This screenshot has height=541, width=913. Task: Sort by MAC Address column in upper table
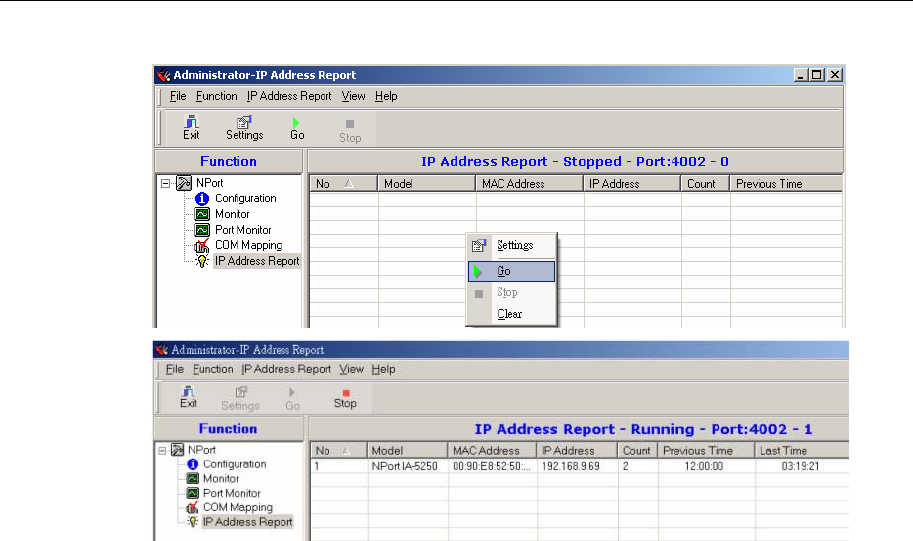530,184
